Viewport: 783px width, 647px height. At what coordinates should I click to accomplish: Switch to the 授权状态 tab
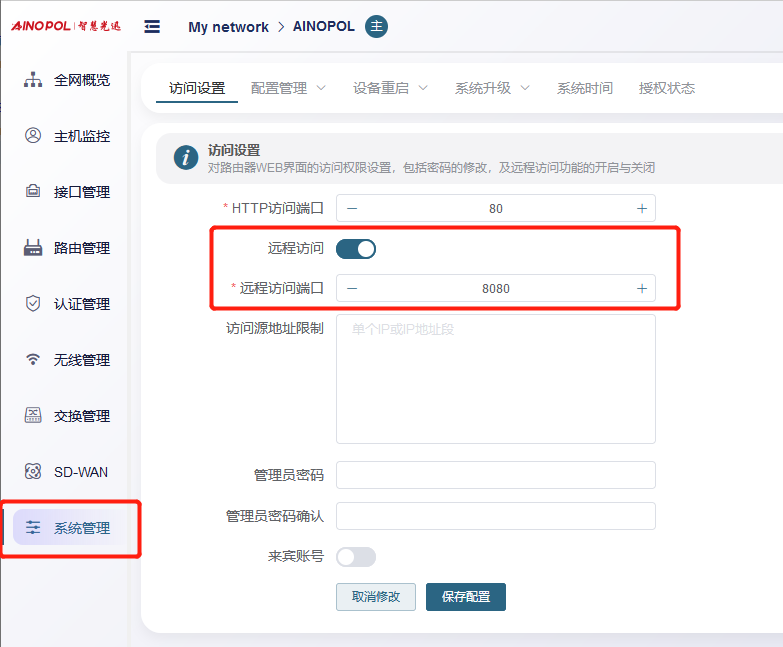tap(667, 88)
